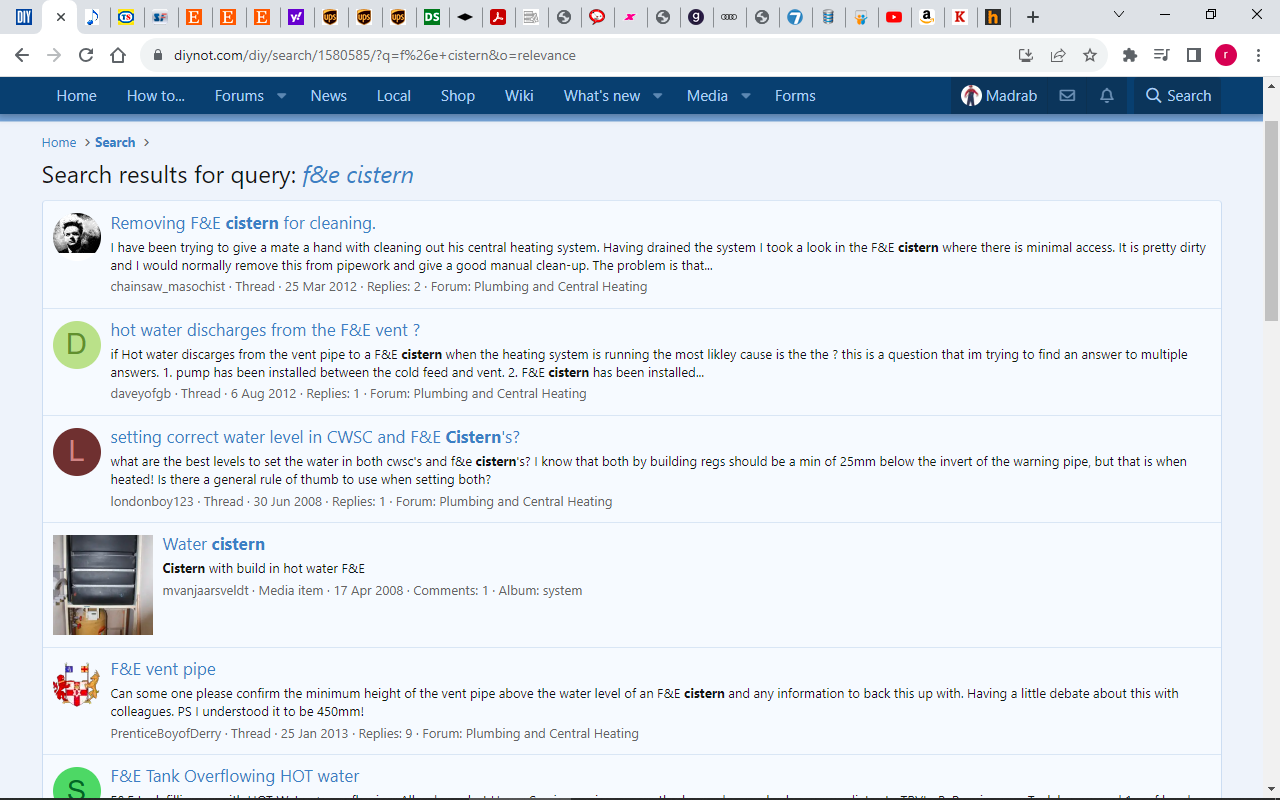Open the How to... menu
Image resolution: width=1280 pixels, height=800 pixels.
tap(155, 96)
